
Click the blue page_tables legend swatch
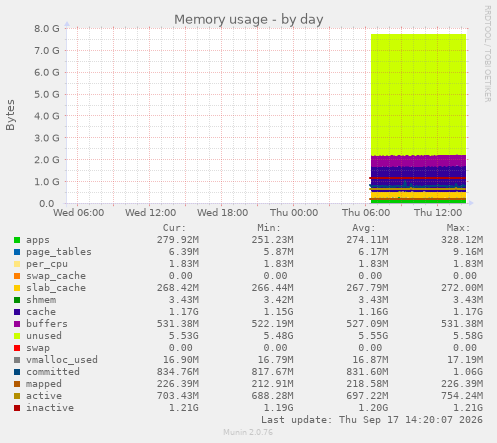point(17,252)
